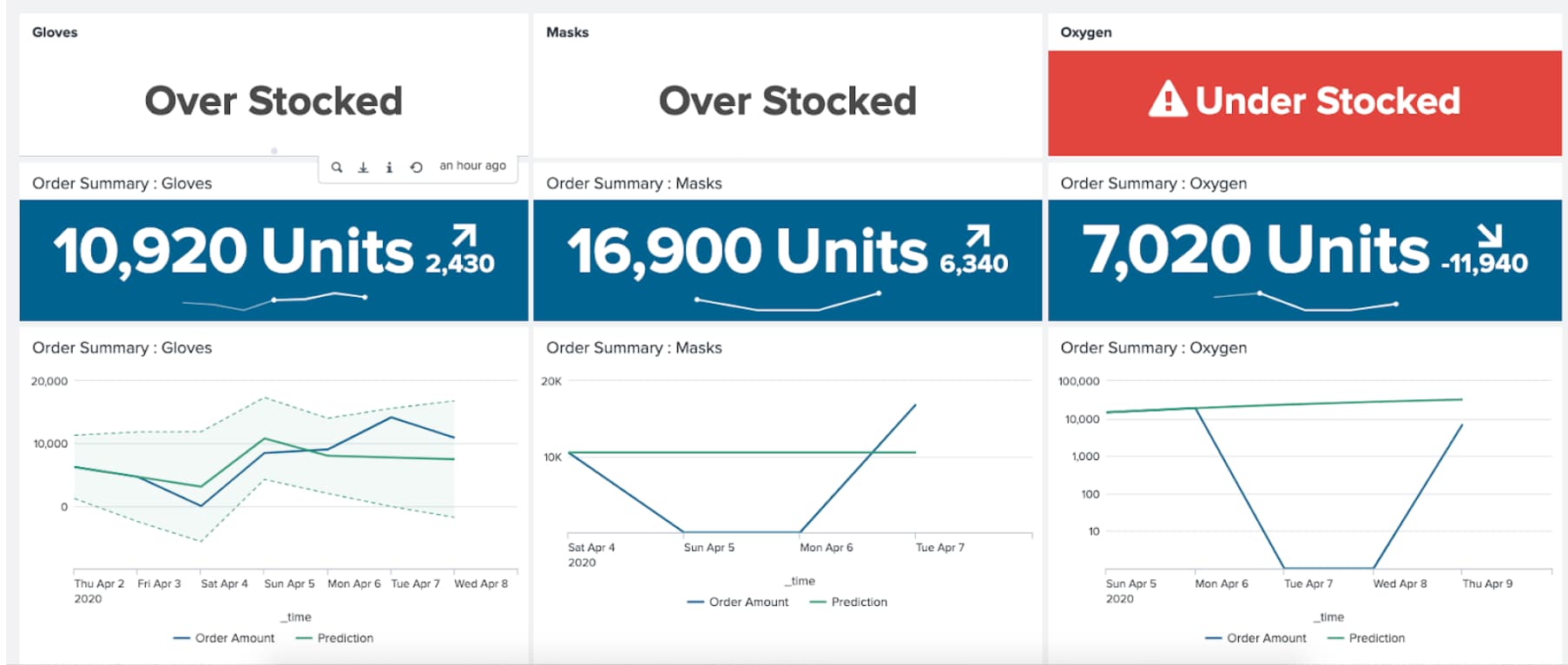Refresh the Gloves panel using the refresh icon

coord(416,167)
